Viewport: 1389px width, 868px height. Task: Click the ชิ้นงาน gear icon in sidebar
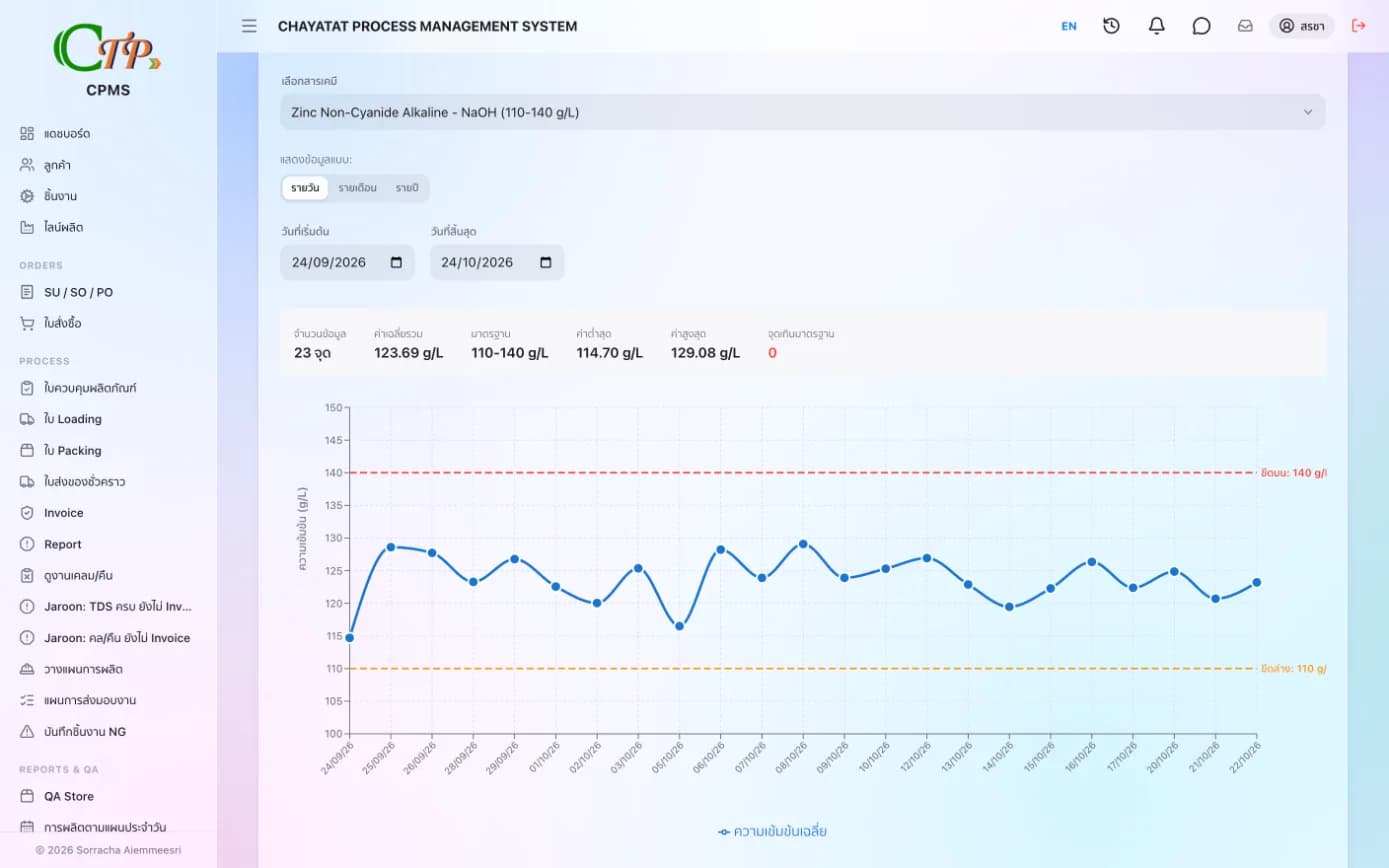click(x=27, y=196)
